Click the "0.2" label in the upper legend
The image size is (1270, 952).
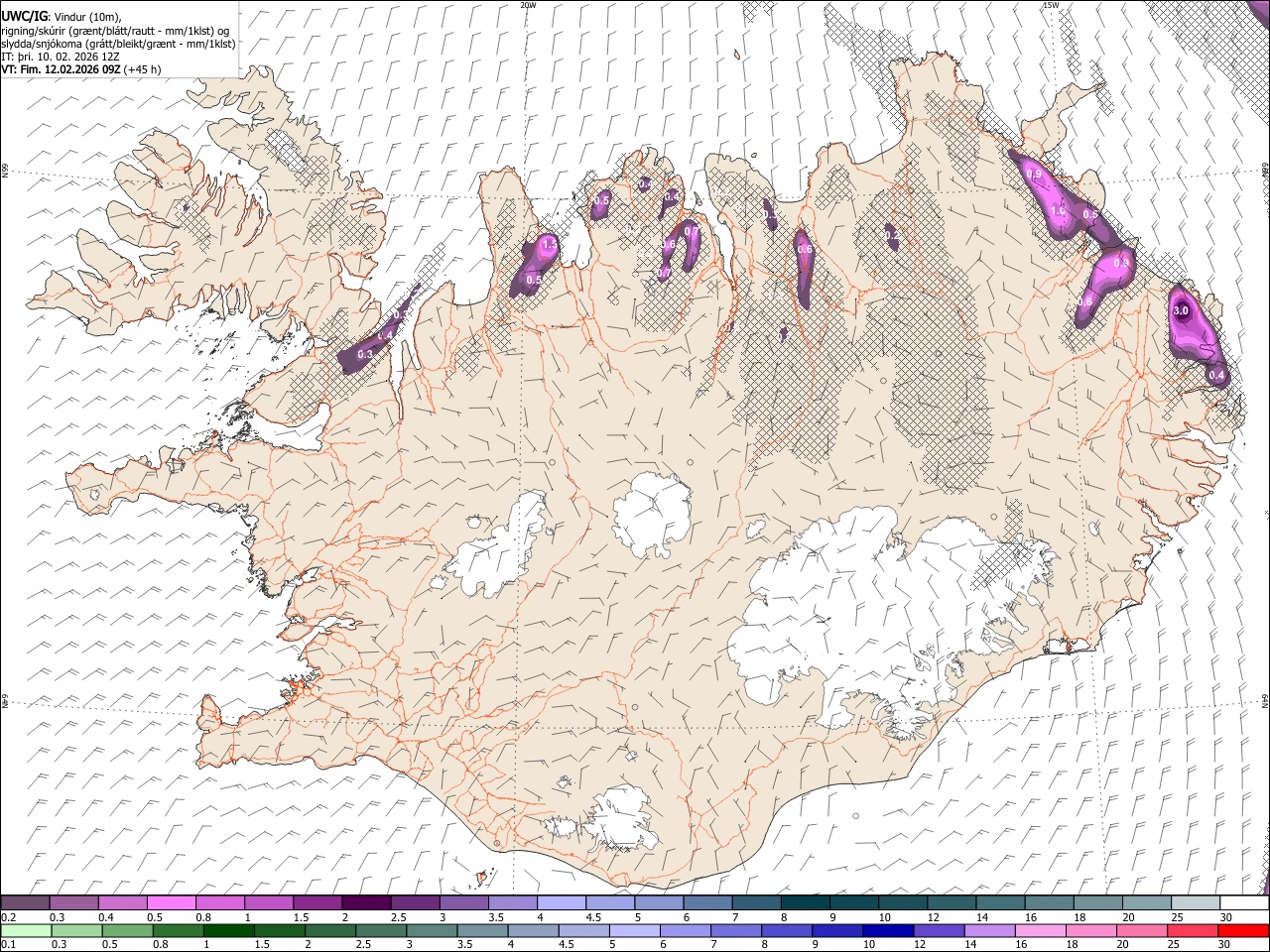click(7, 917)
